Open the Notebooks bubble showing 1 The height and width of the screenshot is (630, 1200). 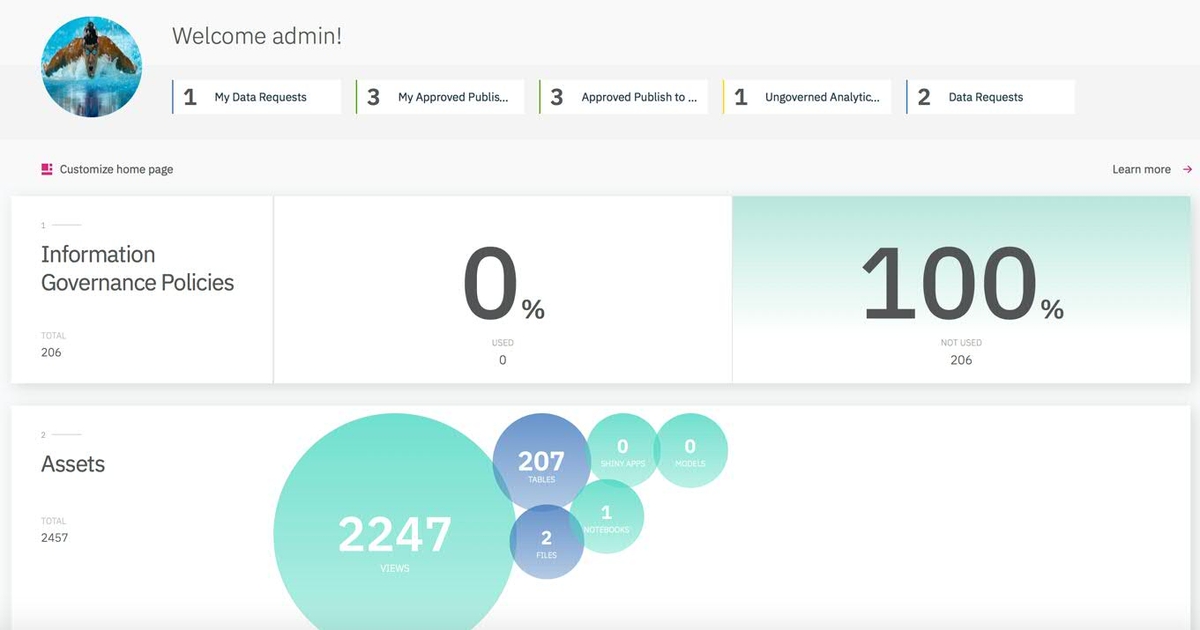click(x=608, y=517)
